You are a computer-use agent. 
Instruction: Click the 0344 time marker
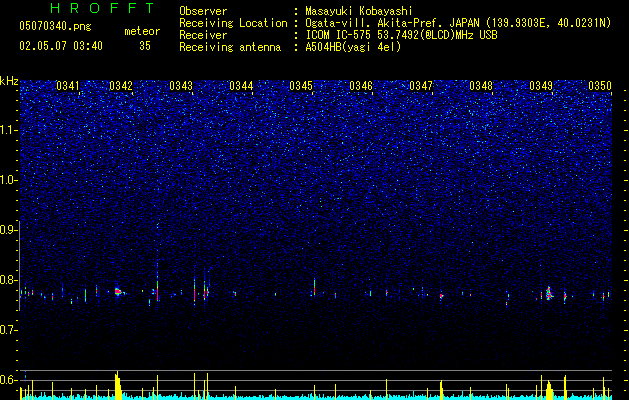241,85
